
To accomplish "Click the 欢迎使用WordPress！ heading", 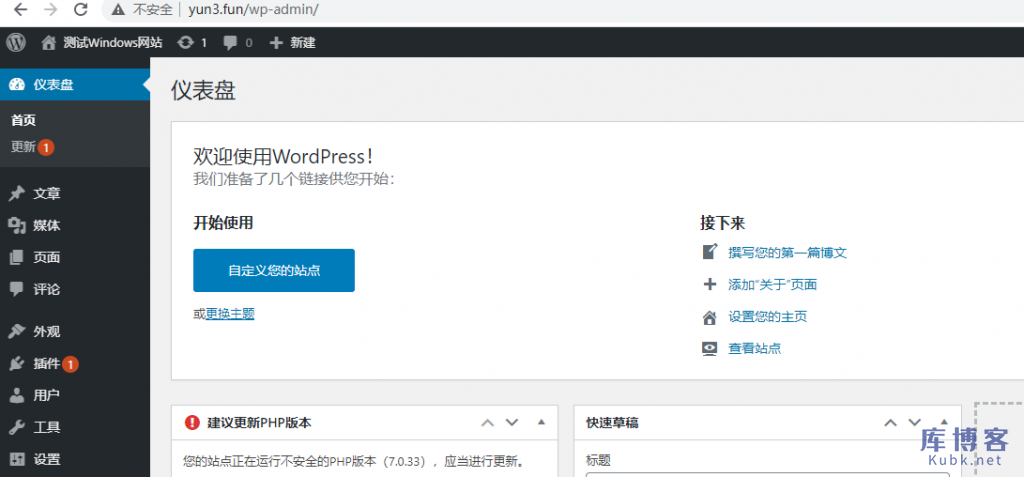I will point(284,157).
